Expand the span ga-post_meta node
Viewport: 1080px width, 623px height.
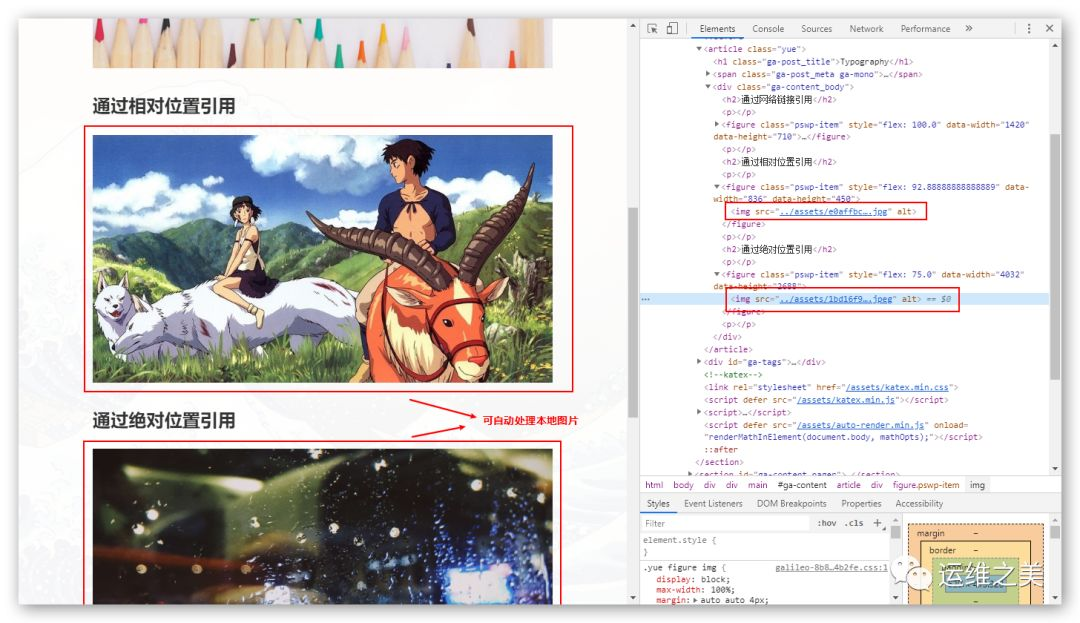[708, 74]
